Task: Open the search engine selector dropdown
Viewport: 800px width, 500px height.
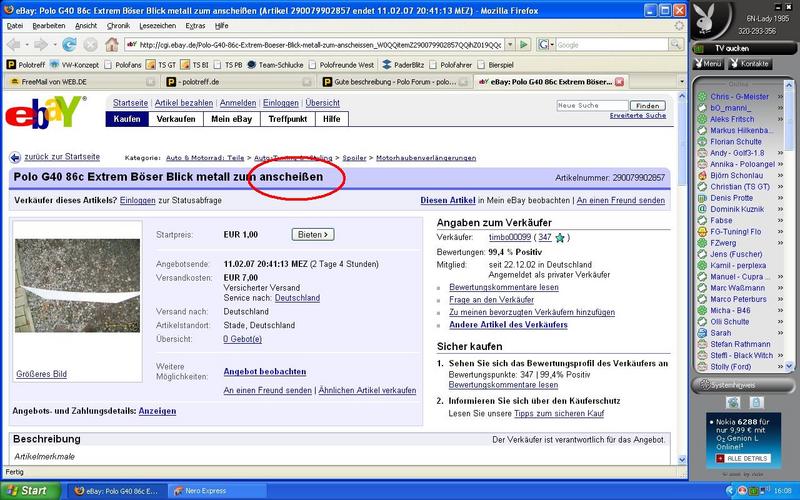Action: pos(552,45)
